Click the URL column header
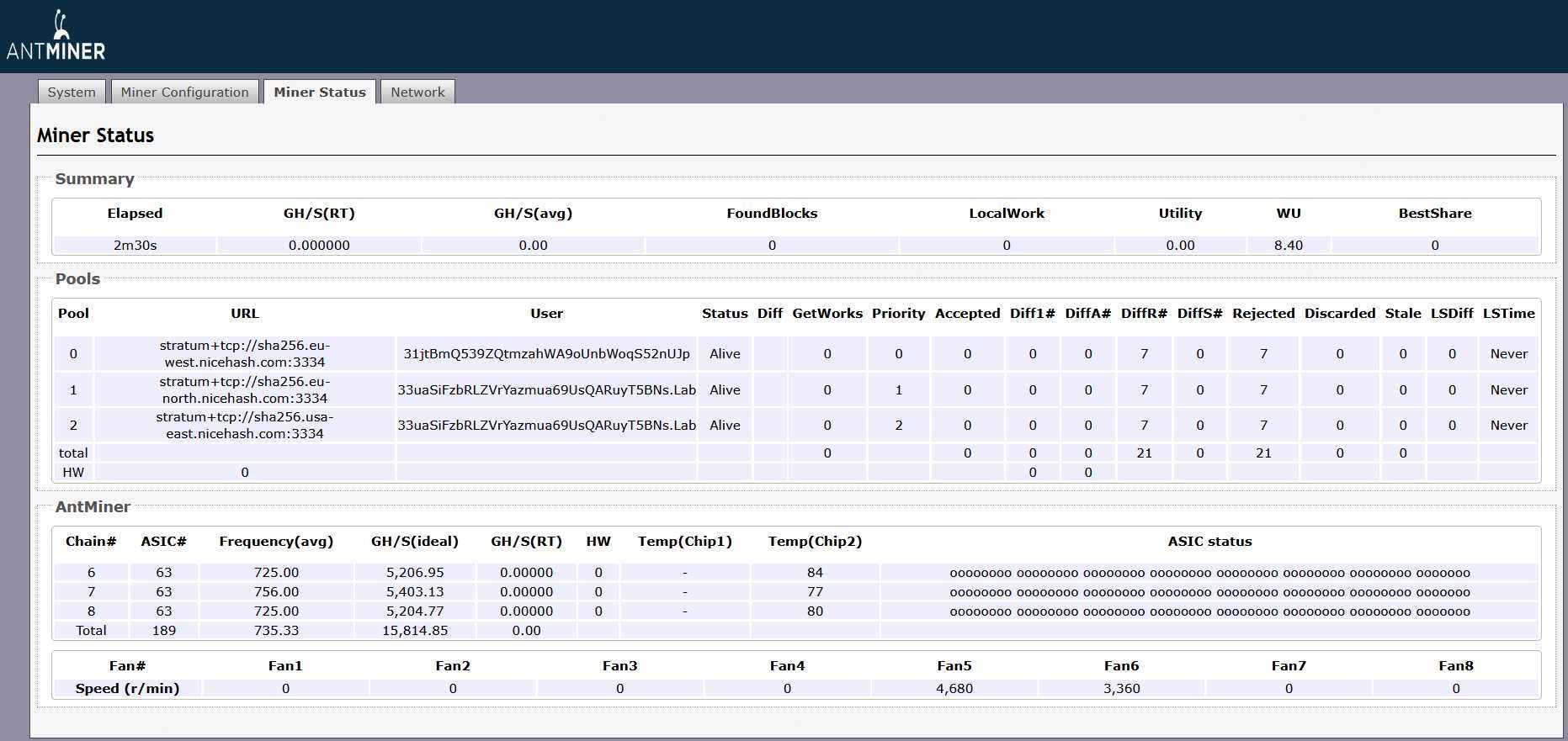The image size is (1568, 741). (245, 313)
